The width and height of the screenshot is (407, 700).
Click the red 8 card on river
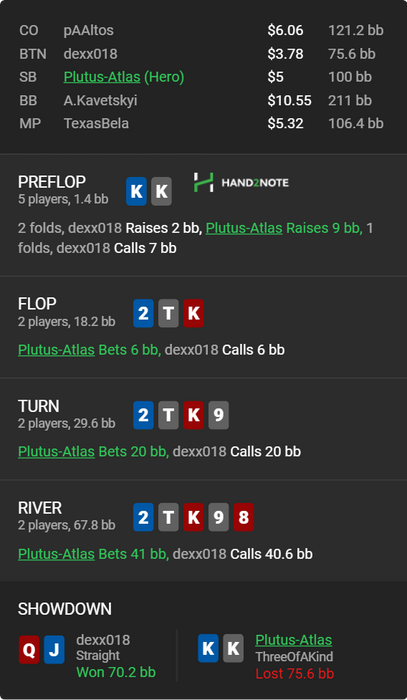tap(243, 517)
